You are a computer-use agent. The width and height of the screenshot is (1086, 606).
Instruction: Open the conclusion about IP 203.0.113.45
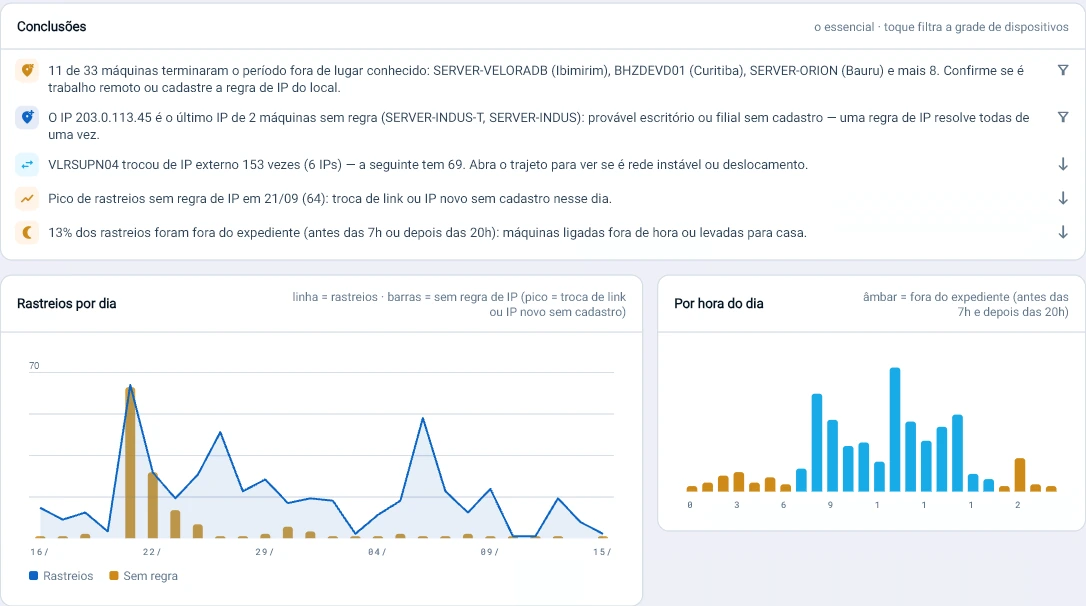[x=543, y=126]
